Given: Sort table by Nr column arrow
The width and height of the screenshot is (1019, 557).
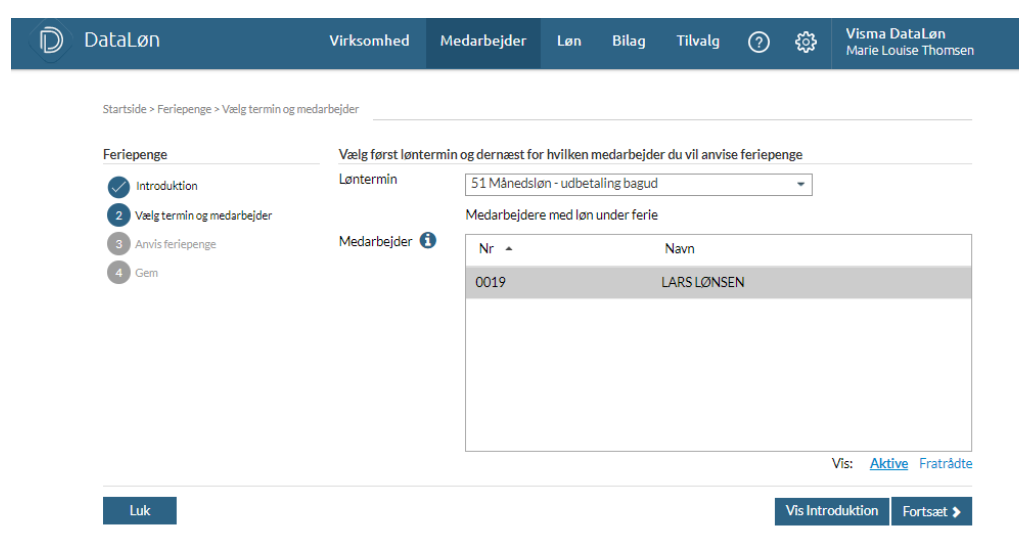Looking at the screenshot, I should [509, 249].
